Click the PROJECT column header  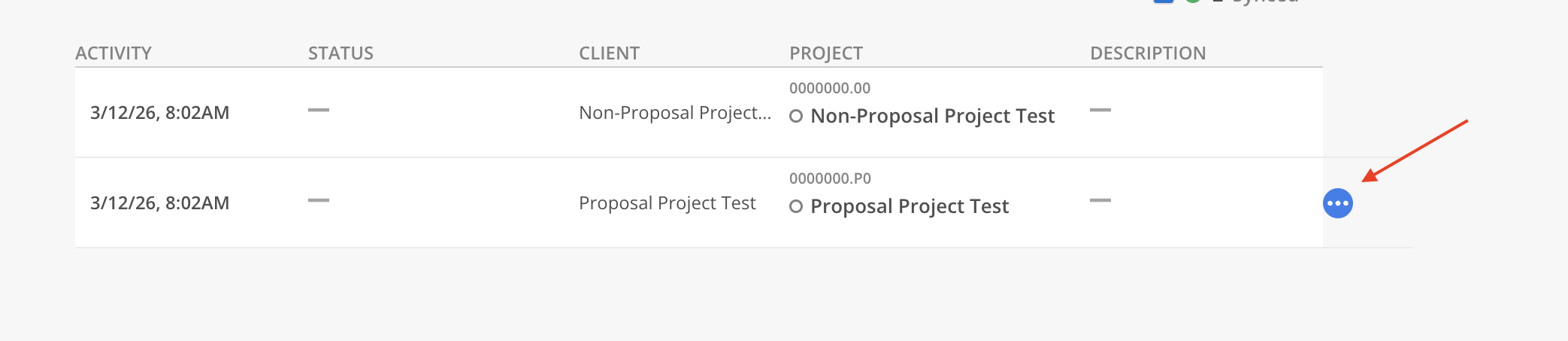(825, 53)
